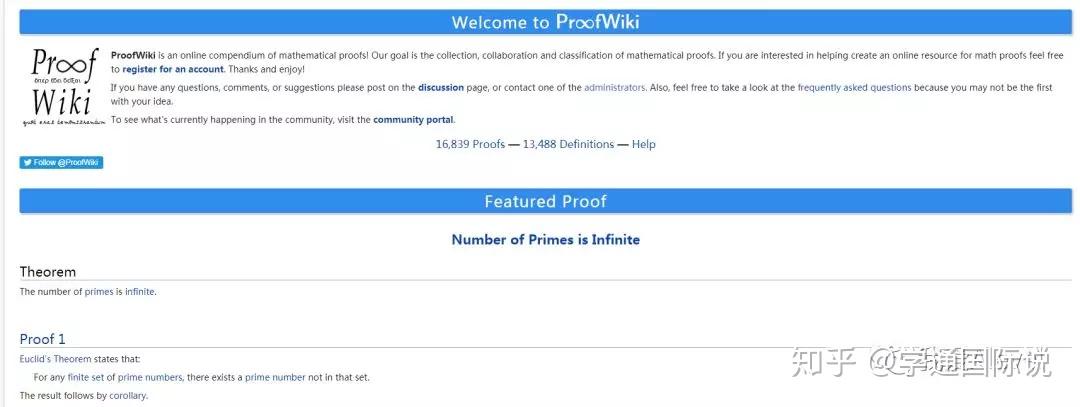1080x407 pixels.
Task: Open the Euclid's Theorem link
Action: (x=55, y=359)
